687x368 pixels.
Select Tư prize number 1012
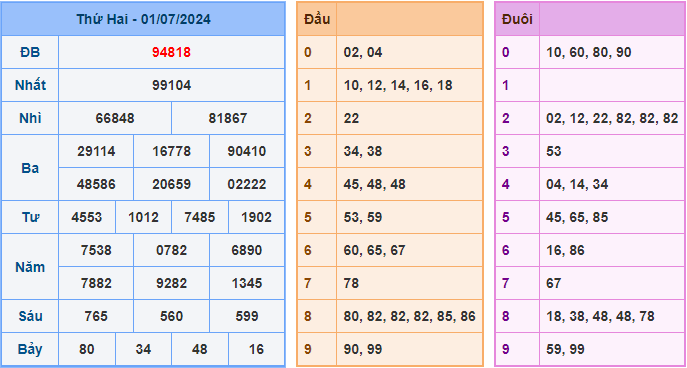143,217
